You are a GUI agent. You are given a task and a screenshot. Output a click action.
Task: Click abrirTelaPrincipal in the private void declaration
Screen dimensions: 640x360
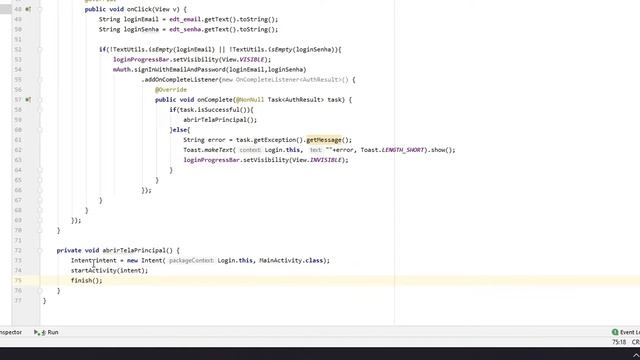coord(134,250)
